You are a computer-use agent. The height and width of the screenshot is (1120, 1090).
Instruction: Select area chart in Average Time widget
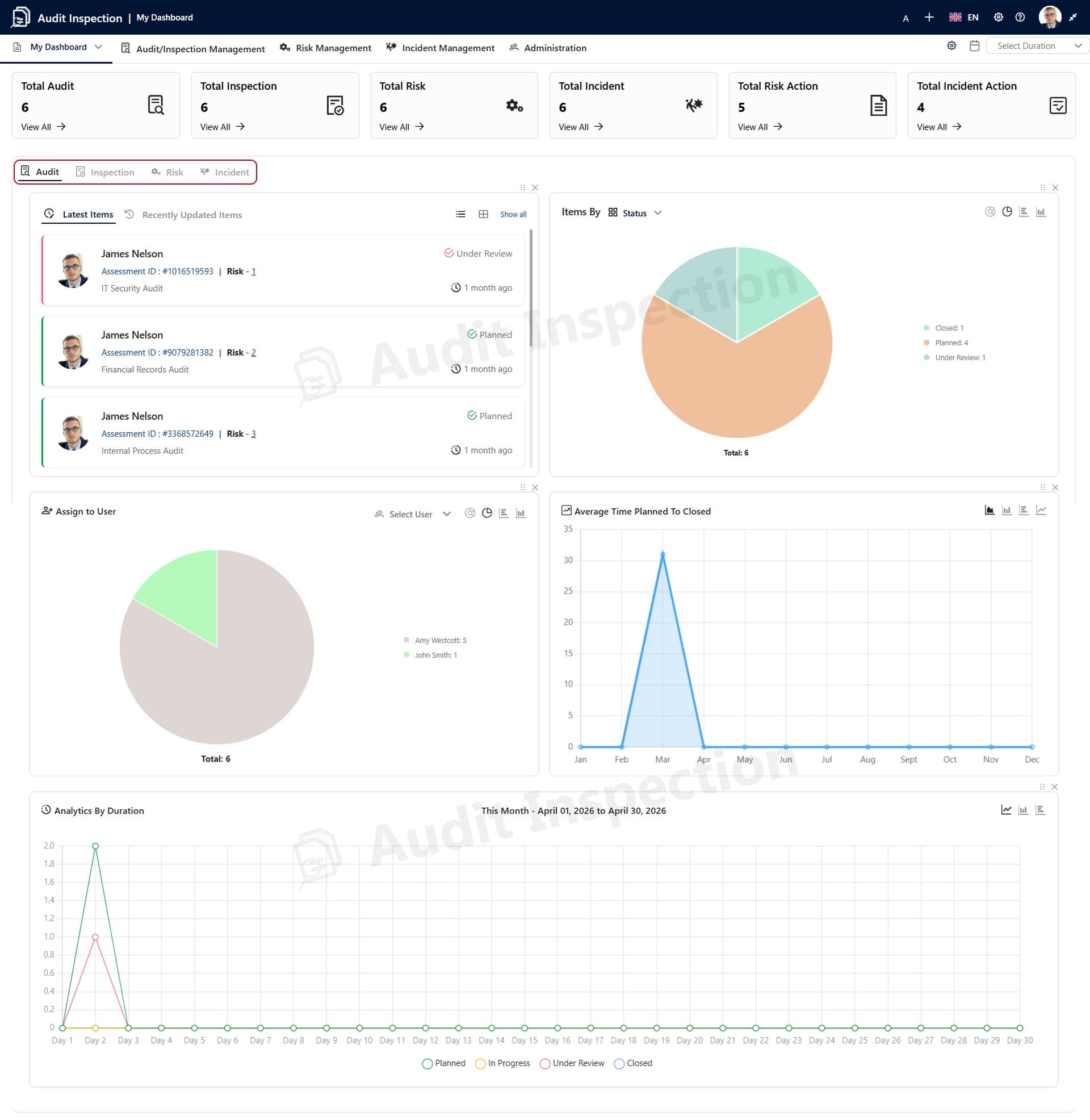pyautogui.click(x=990, y=510)
